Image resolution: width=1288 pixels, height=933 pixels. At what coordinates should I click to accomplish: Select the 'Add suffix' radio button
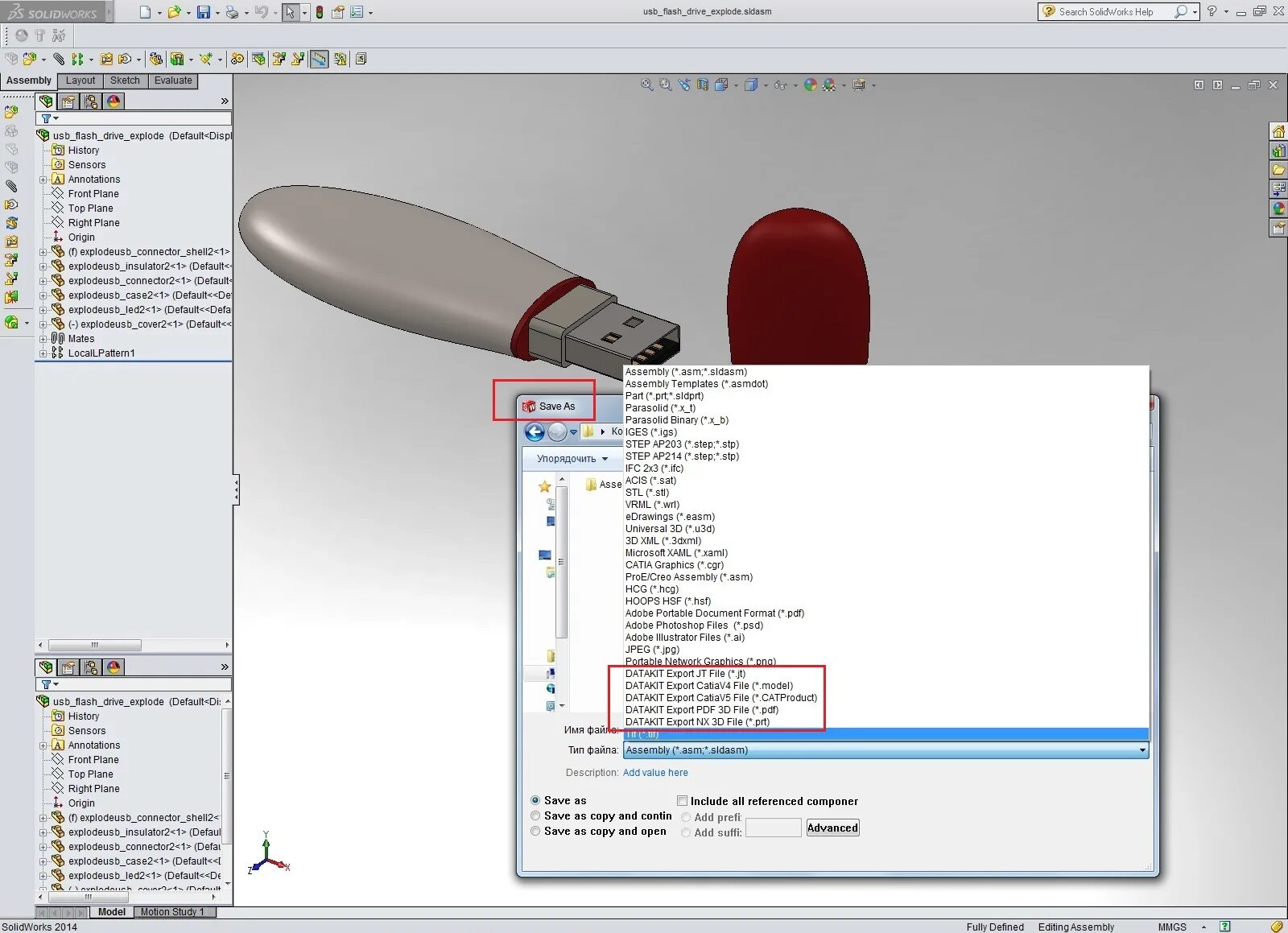click(x=686, y=833)
